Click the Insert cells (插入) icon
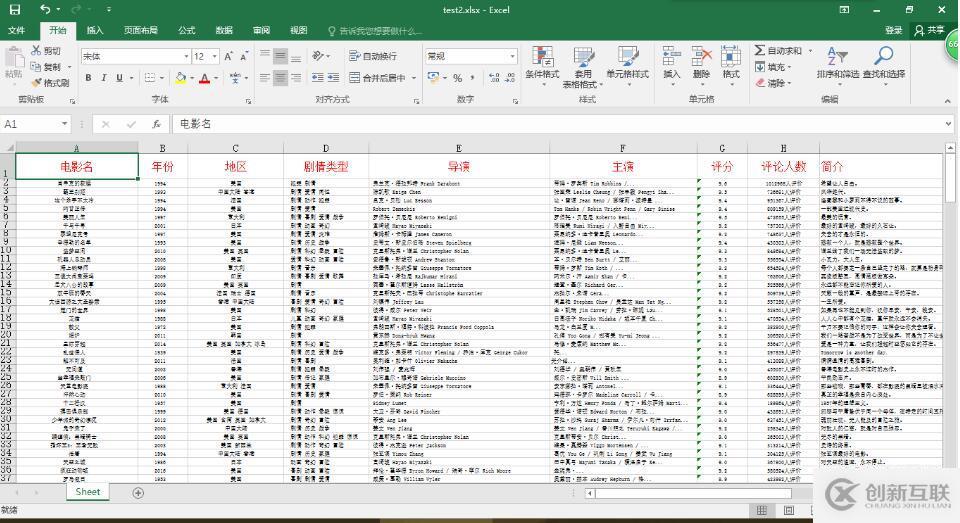 [671, 56]
